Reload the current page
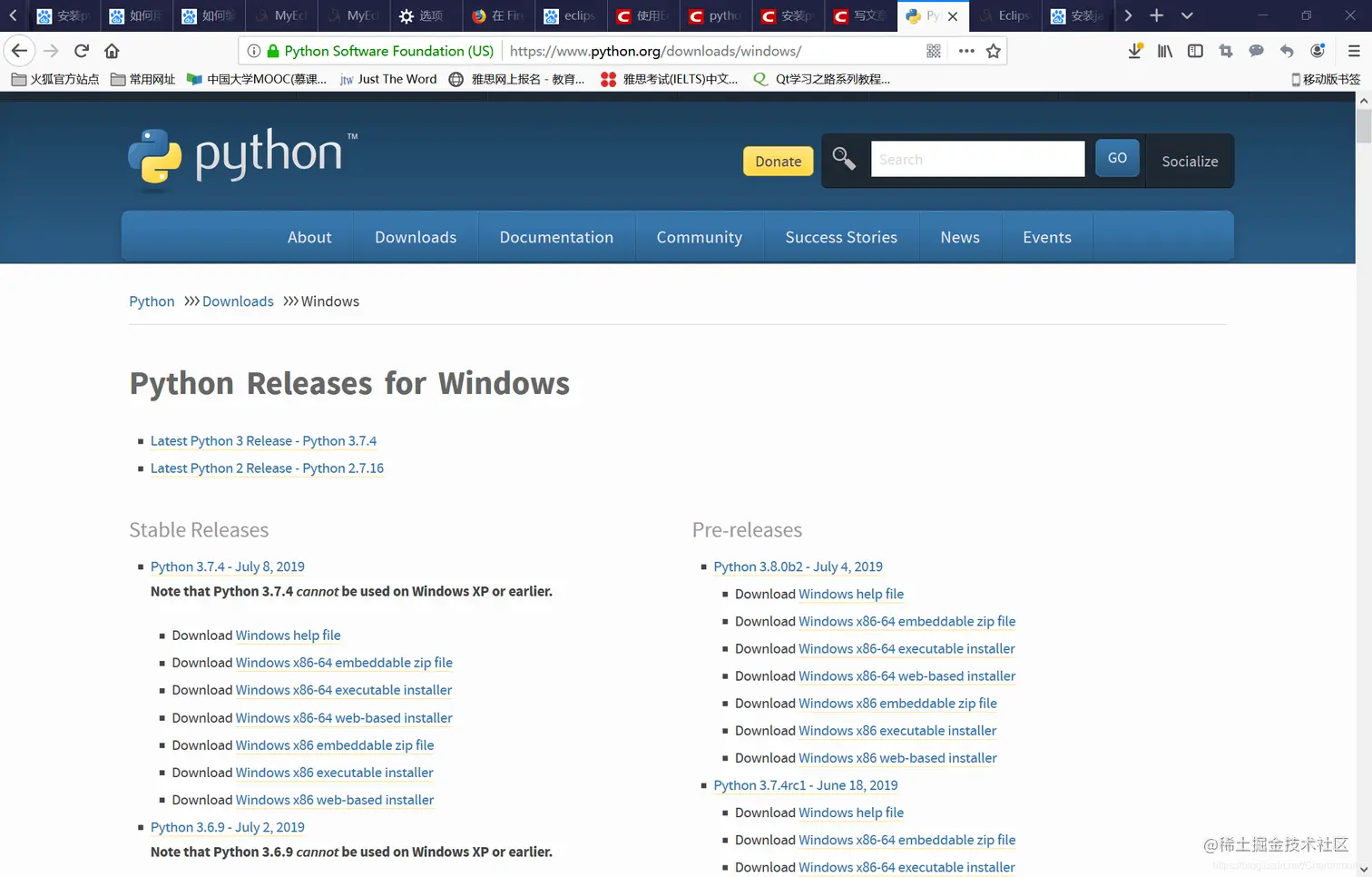The width and height of the screenshot is (1372, 877). (82, 51)
